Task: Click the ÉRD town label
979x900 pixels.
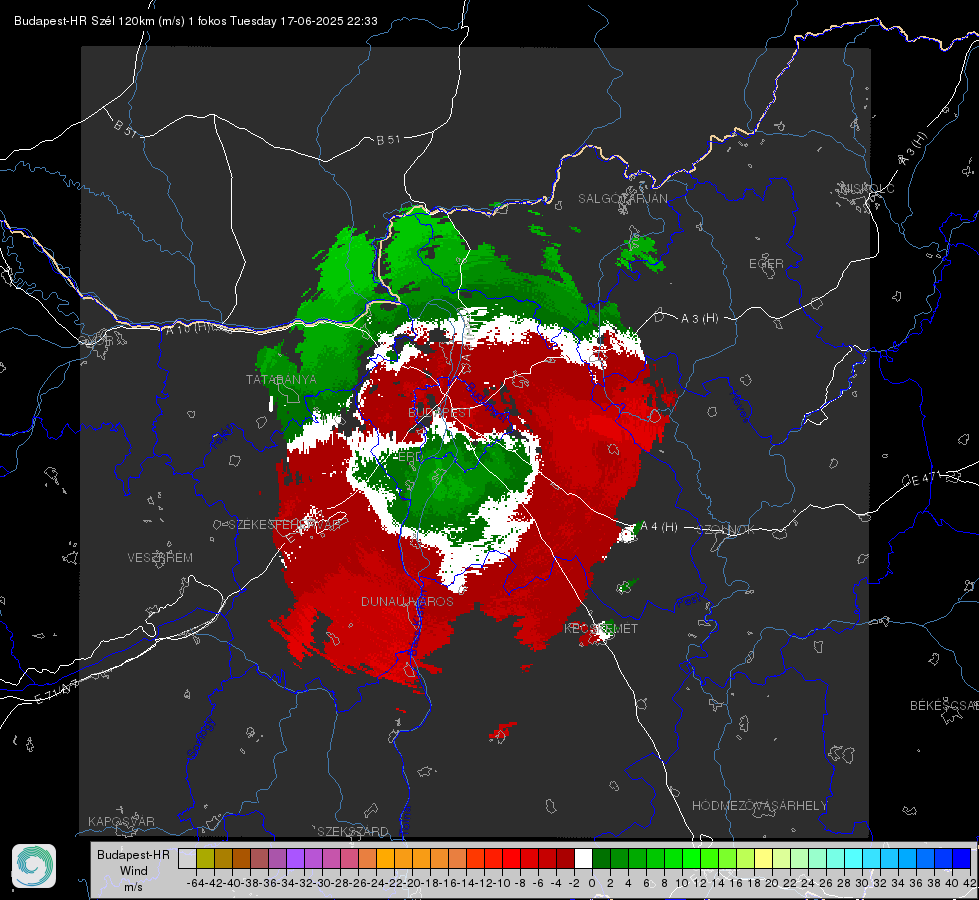Action: pos(410,457)
